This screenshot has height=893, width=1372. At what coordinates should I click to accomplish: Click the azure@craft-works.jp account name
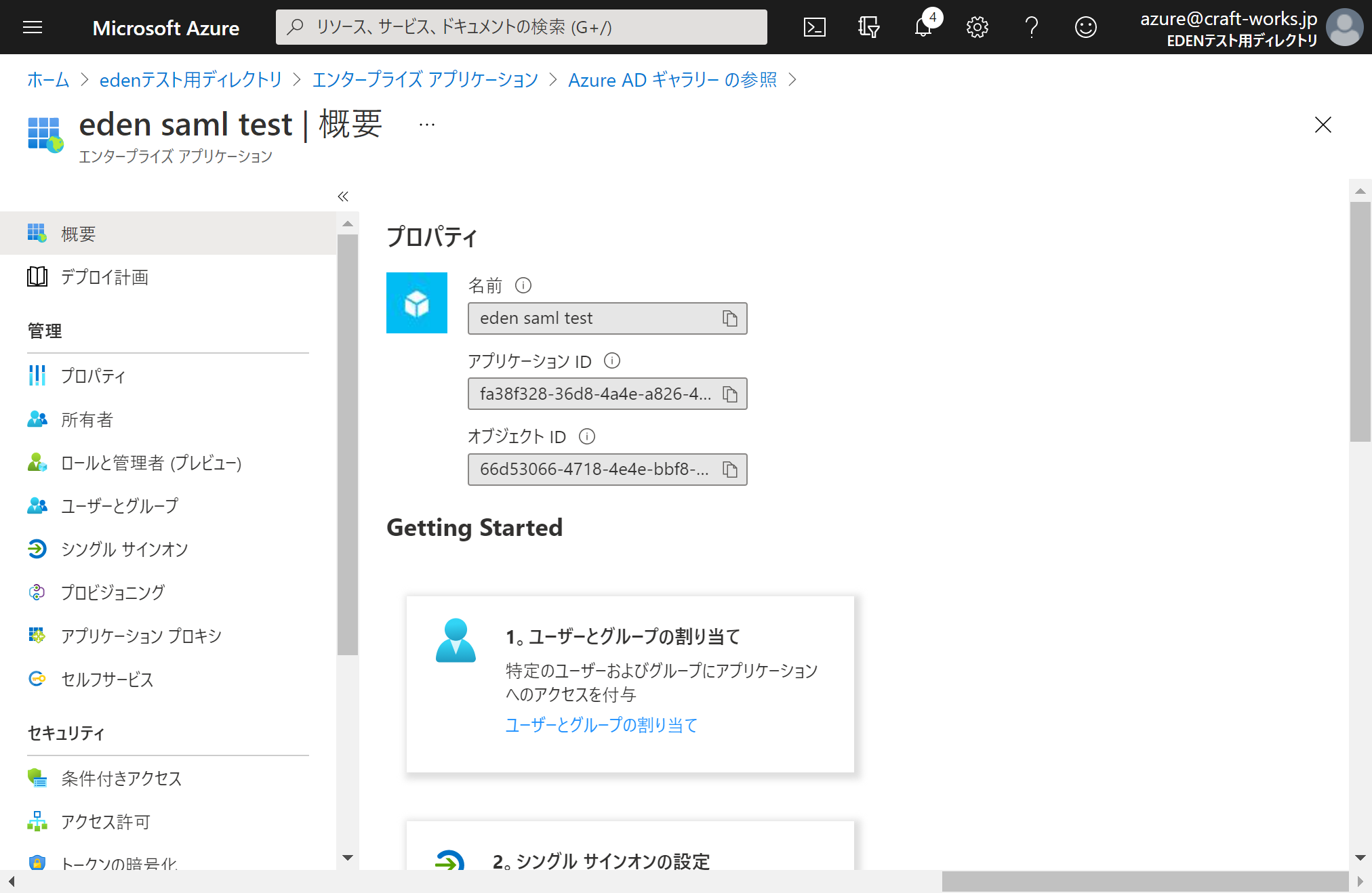click(x=1228, y=19)
